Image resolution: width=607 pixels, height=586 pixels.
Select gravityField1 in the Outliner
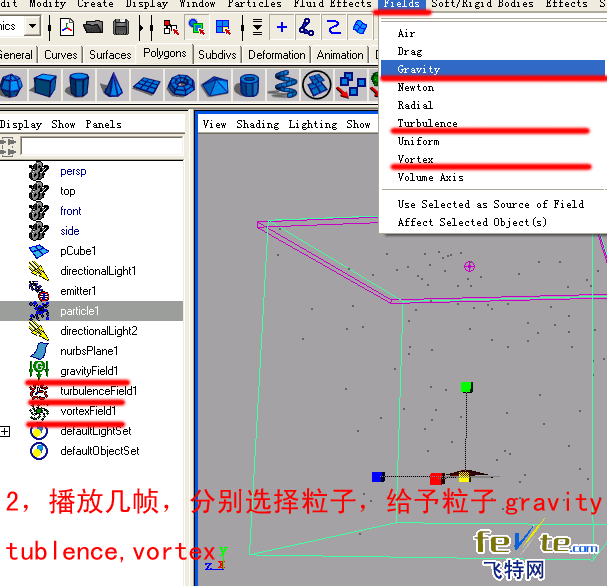tap(91, 371)
